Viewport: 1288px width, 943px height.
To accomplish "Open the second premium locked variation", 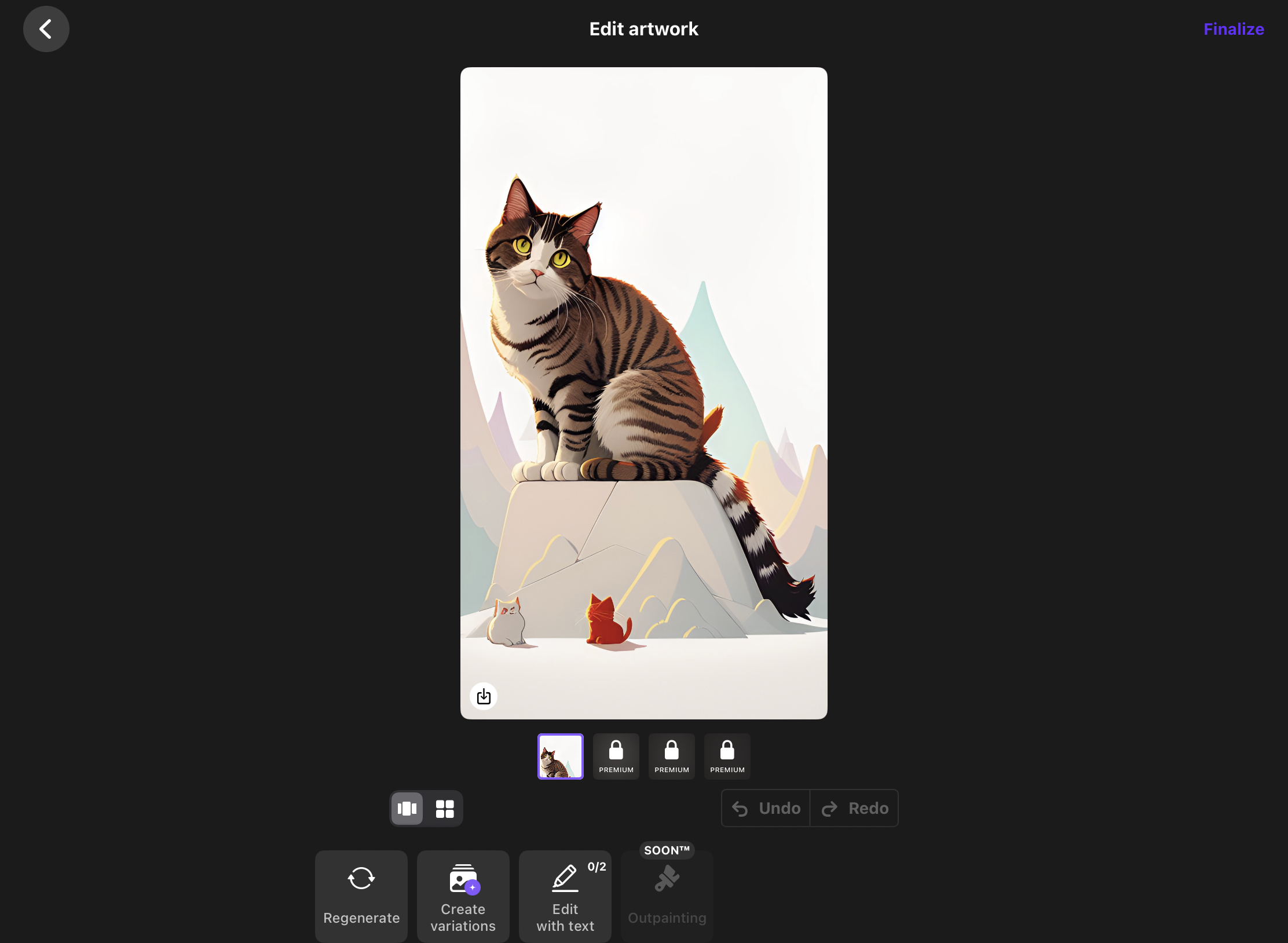I will click(616, 756).
